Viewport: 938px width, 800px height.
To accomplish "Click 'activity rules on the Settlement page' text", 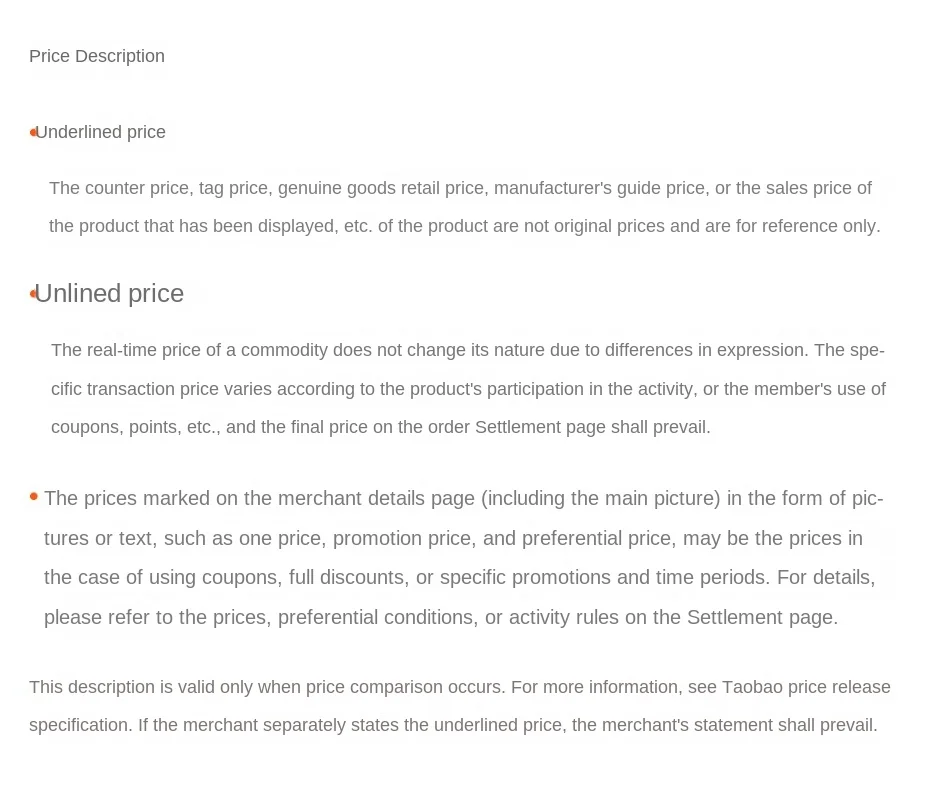I will click(x=673, y=618).
